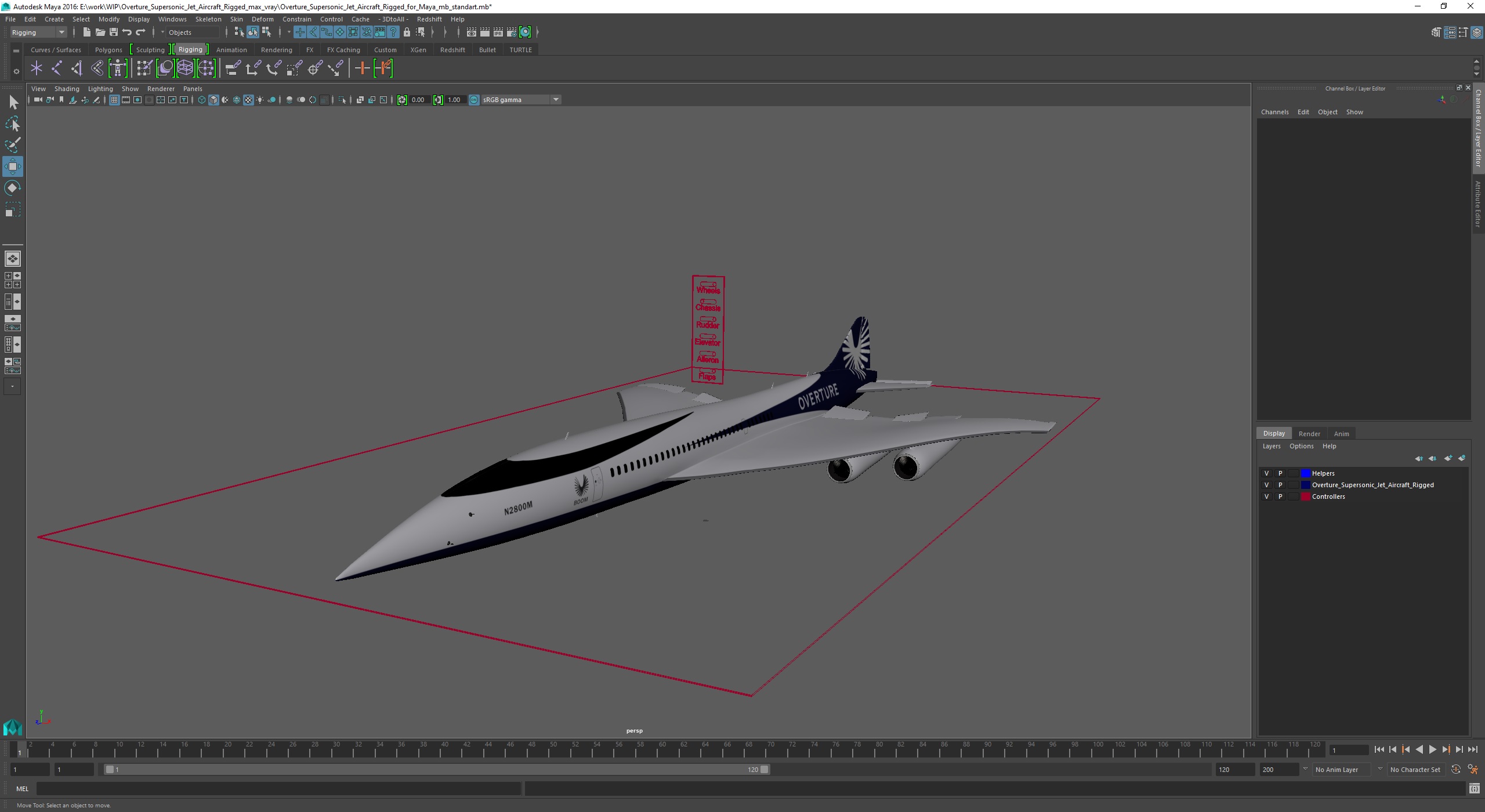Activate the Paint Selection tool
The height and width of the screenshot is (812, 1485).
pos(13,145)
